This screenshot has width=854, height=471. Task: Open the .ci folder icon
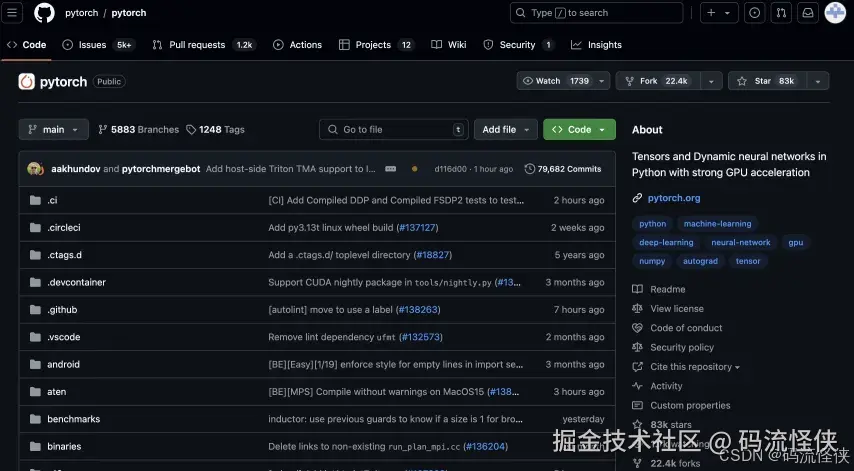[35, 200]
